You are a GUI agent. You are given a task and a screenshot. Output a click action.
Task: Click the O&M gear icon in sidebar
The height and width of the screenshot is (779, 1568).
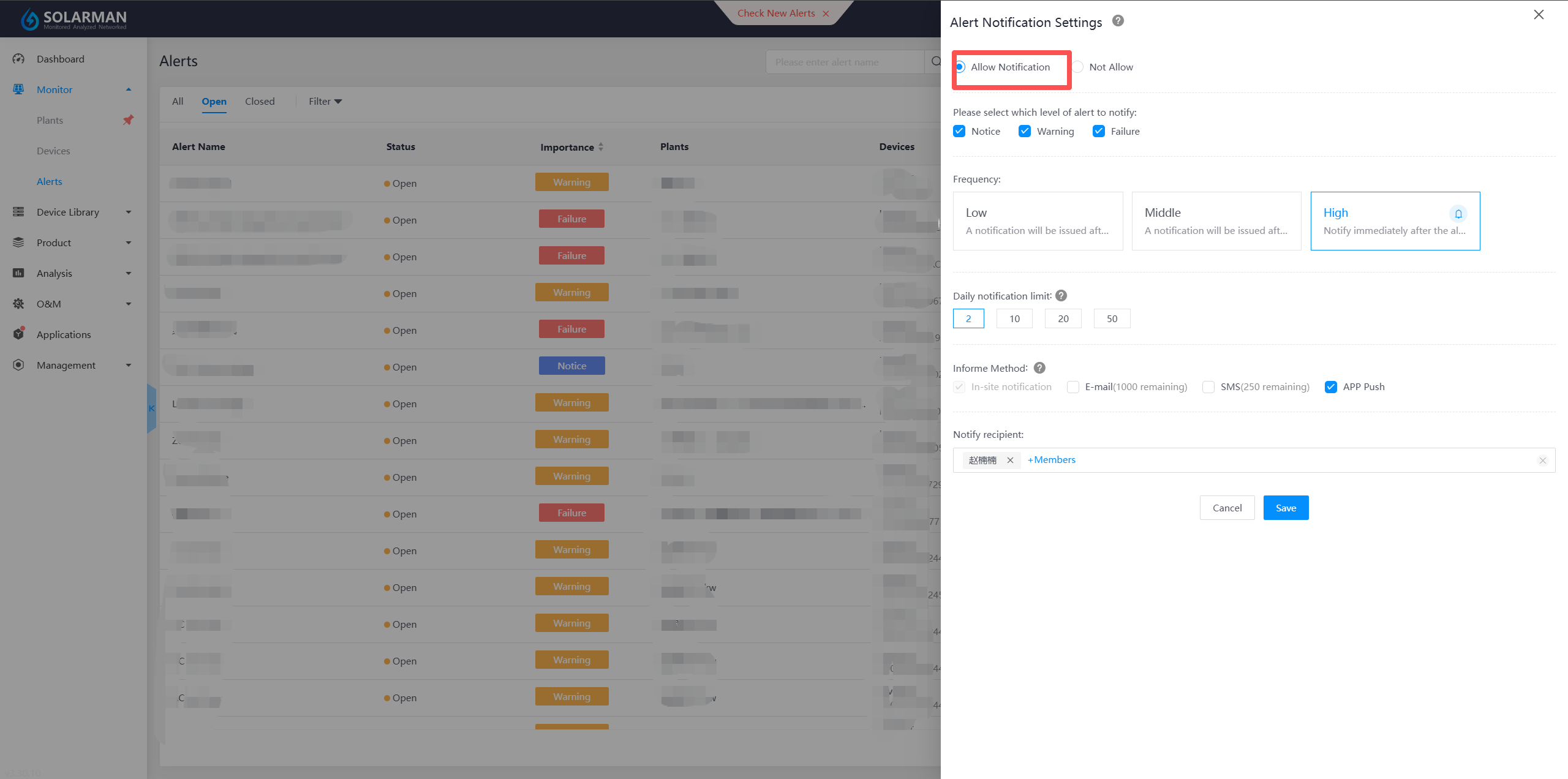pyautogui.click(x=18, y=304)
